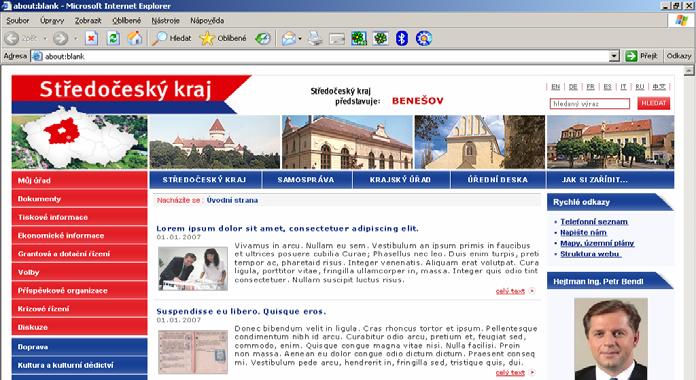Click the Stop loading toolbar icon
The height and width of the screenshot is (380, 696).
coord(91,39)
